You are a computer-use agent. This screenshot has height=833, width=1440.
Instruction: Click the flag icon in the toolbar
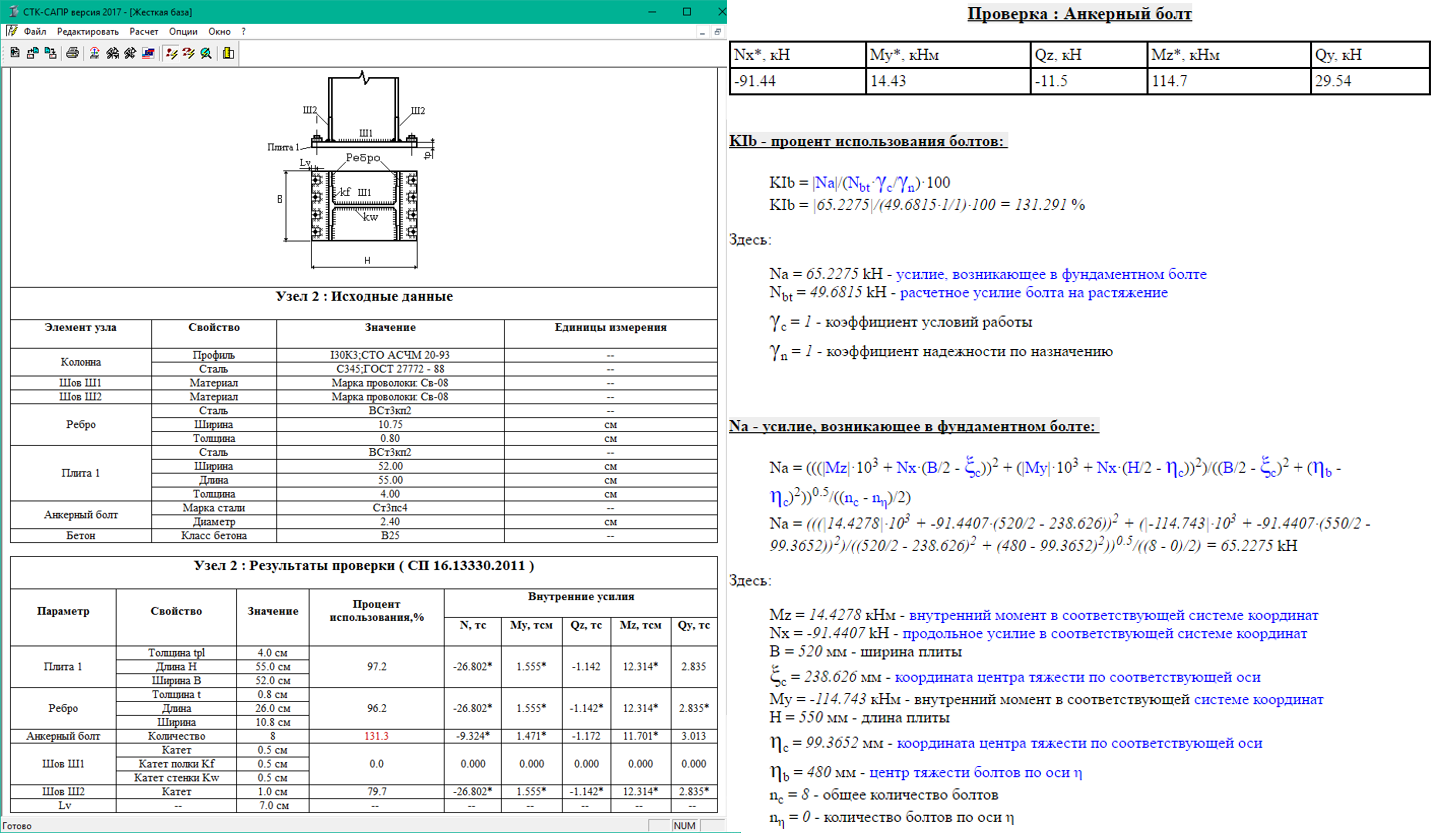[148, 53]
